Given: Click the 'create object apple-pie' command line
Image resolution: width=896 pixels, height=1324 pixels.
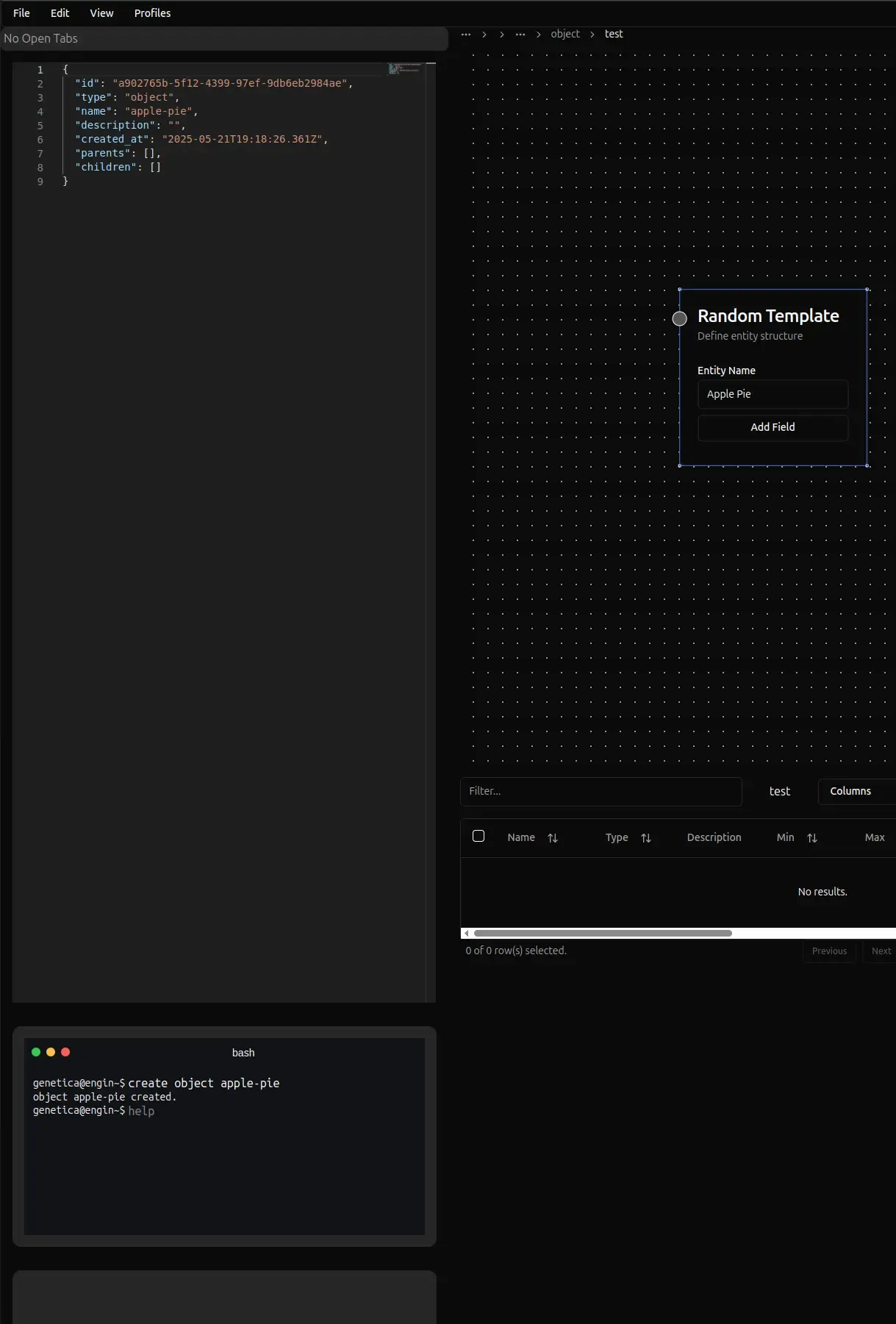Looking at the screenshot, I should (x=204, y=1083).
